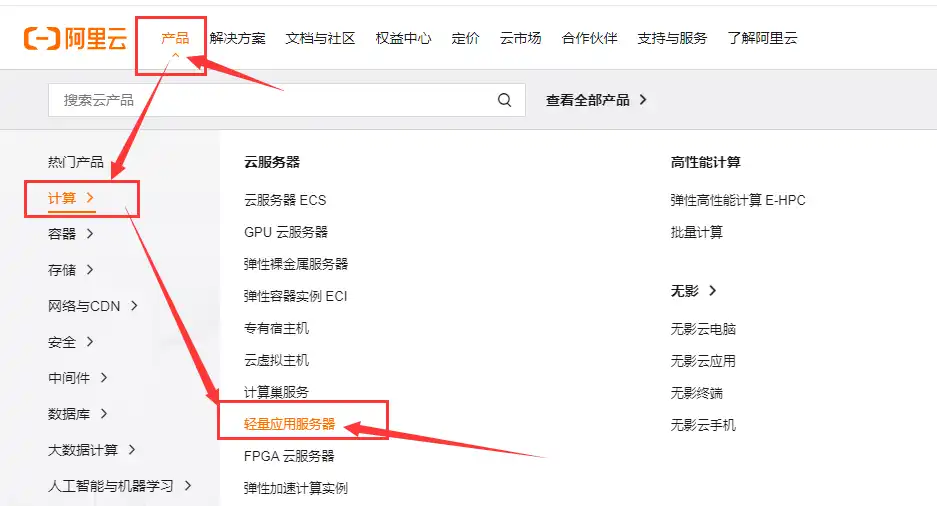Open 批量计算 product
The width and height of the screenshot is (937, 506).
[697, 232]
